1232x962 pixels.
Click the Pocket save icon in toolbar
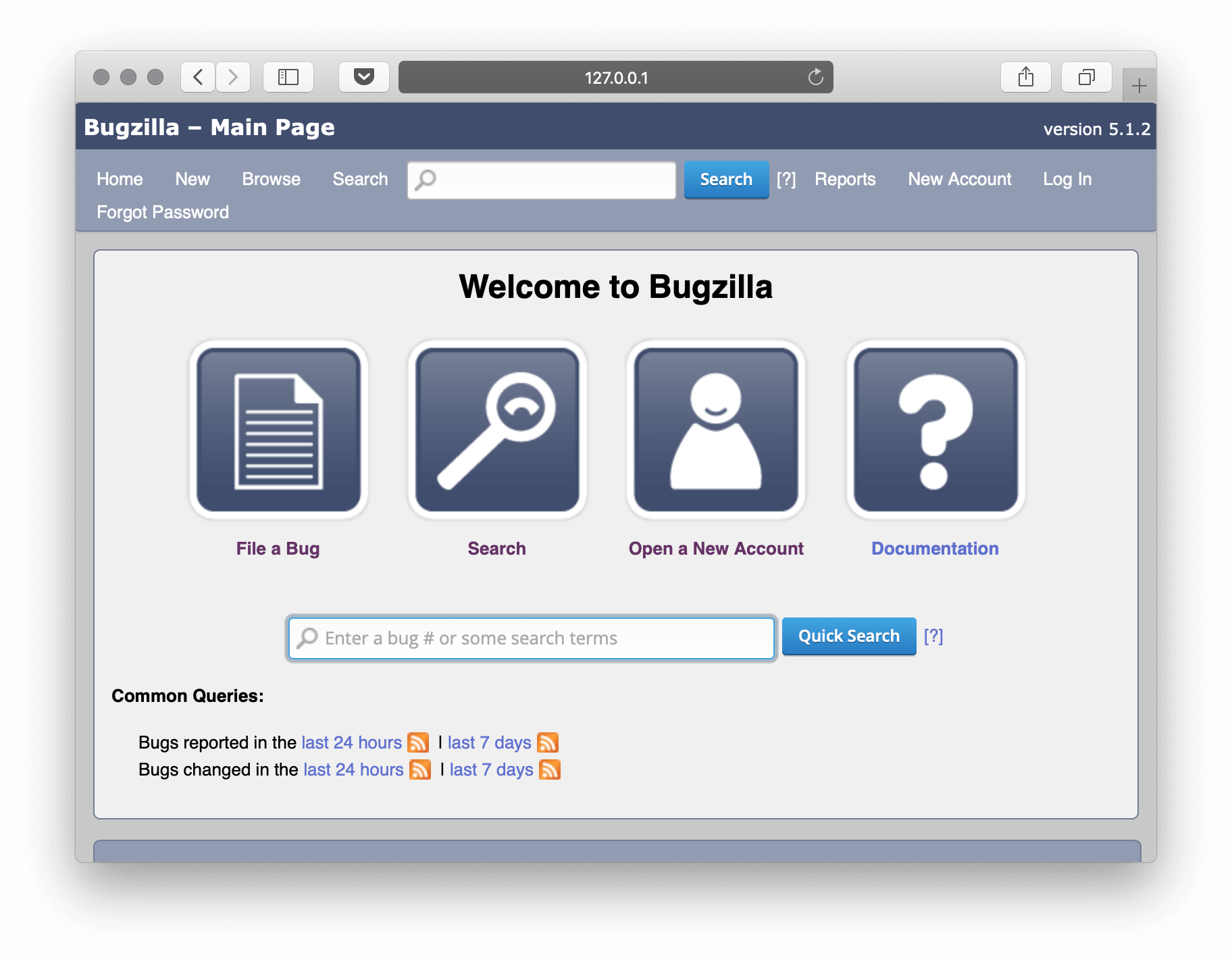pyautogui.click(x=363, y=77)
